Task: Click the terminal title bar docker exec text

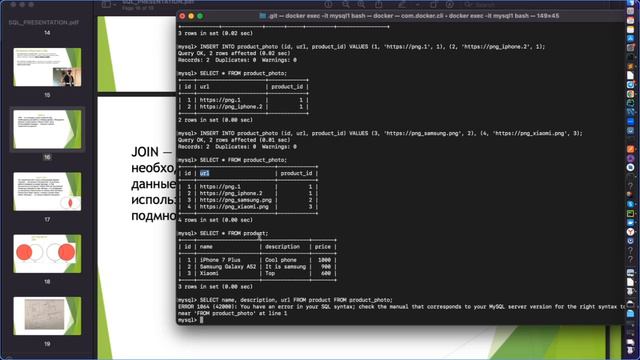Action: pos(414,16)
